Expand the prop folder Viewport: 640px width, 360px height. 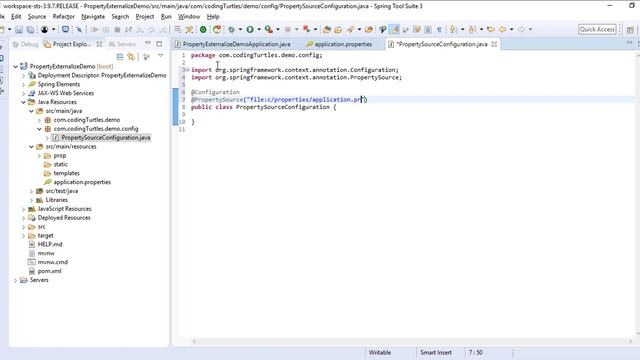point(40,156)
